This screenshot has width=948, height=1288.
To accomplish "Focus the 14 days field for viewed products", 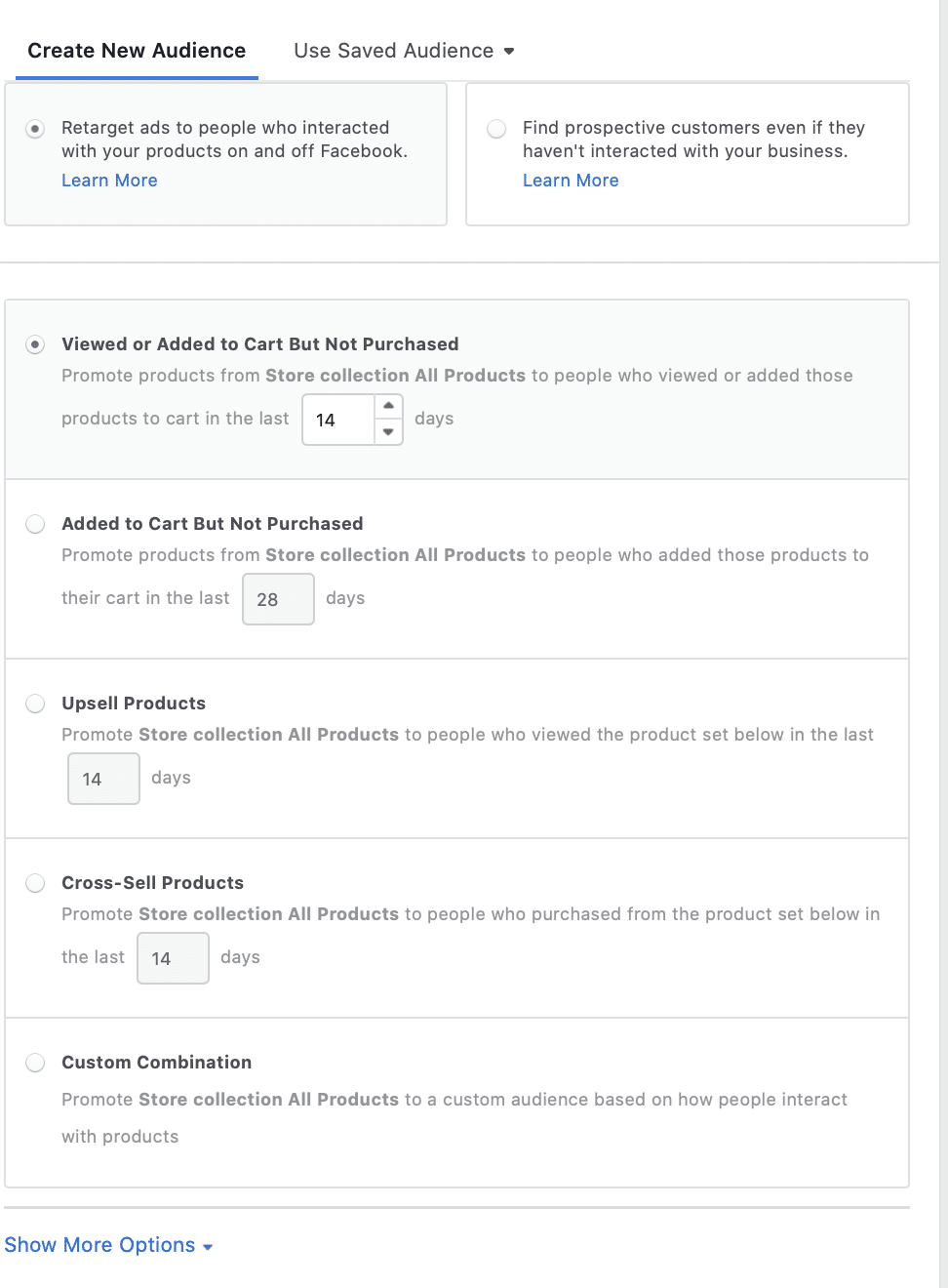I will [338, 420].
